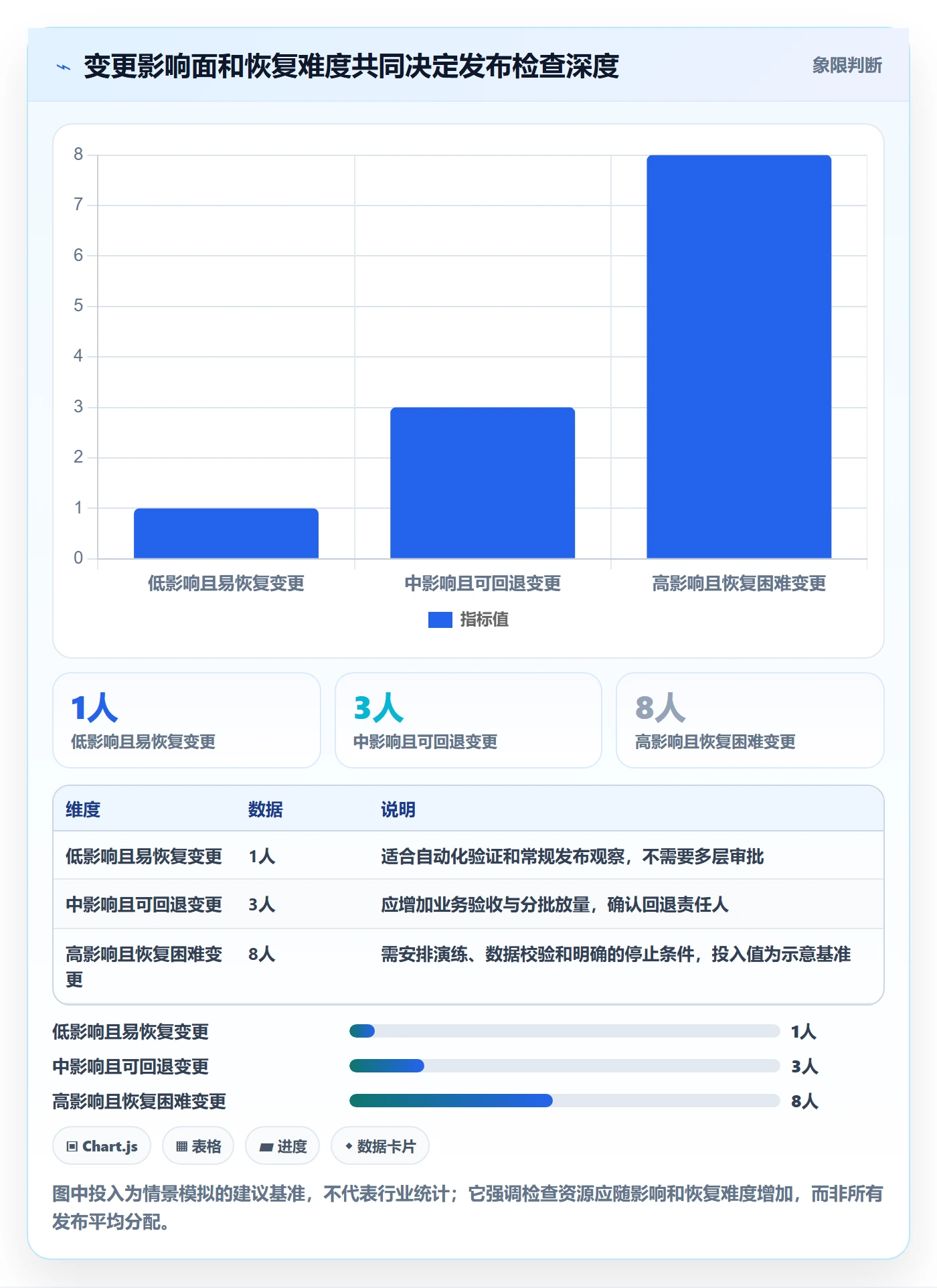Click the x-axis label 低影响且易恢复变更
937x1288 pixels.
tap(226, 584)
